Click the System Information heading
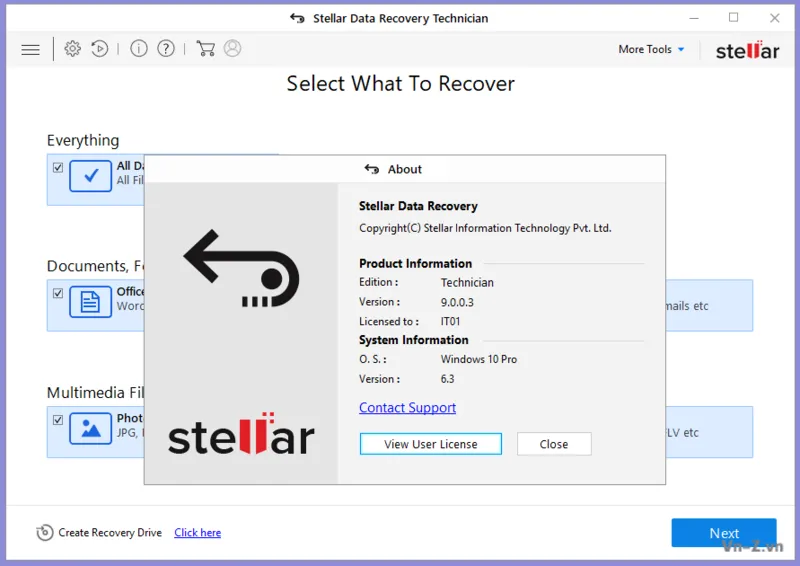Viewport: 800px width, 566px height. [x=413, y=340]
